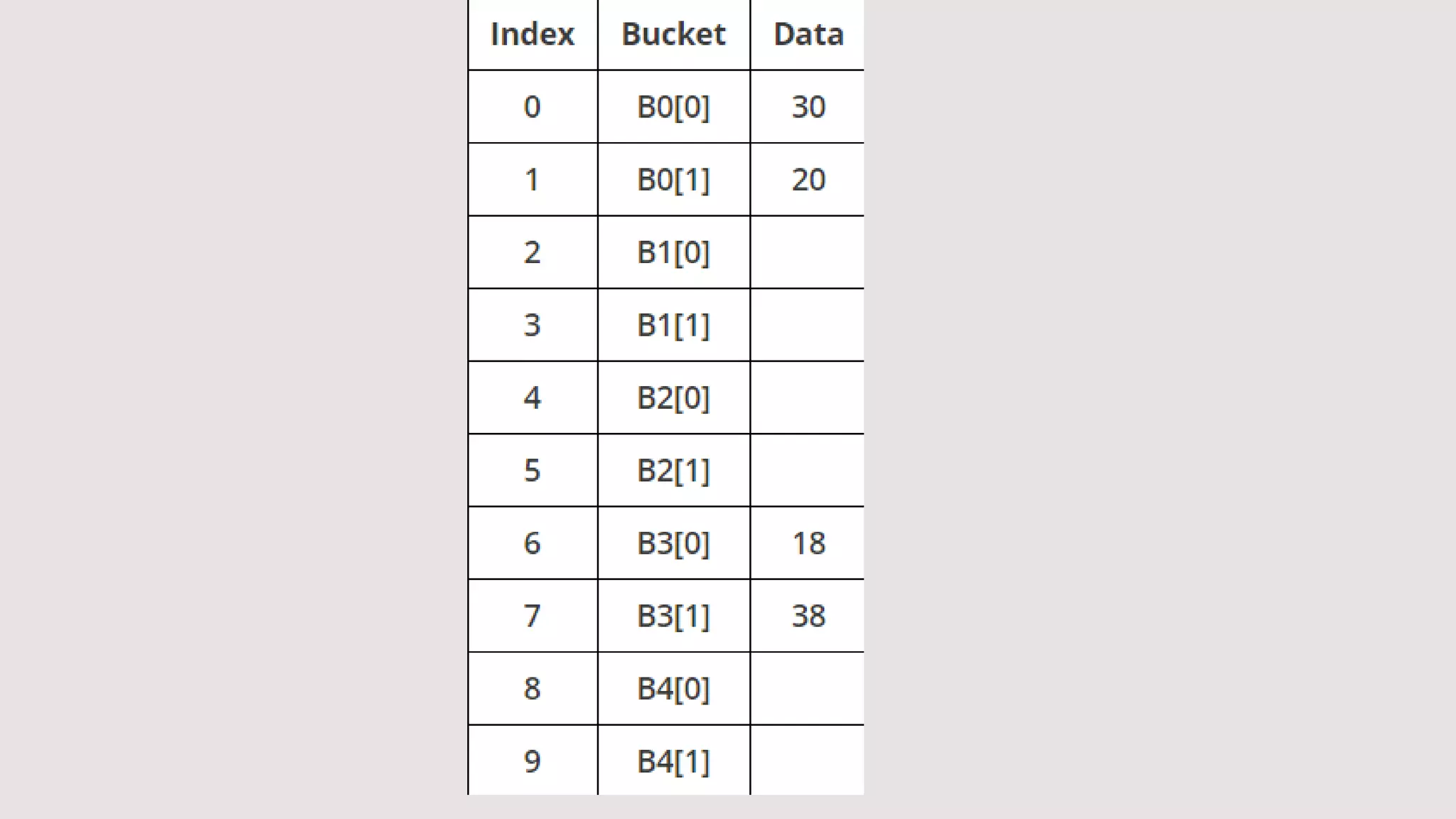Click the B1[1] bucket cell
The image size is (1456, 819).
pos(673,325)
